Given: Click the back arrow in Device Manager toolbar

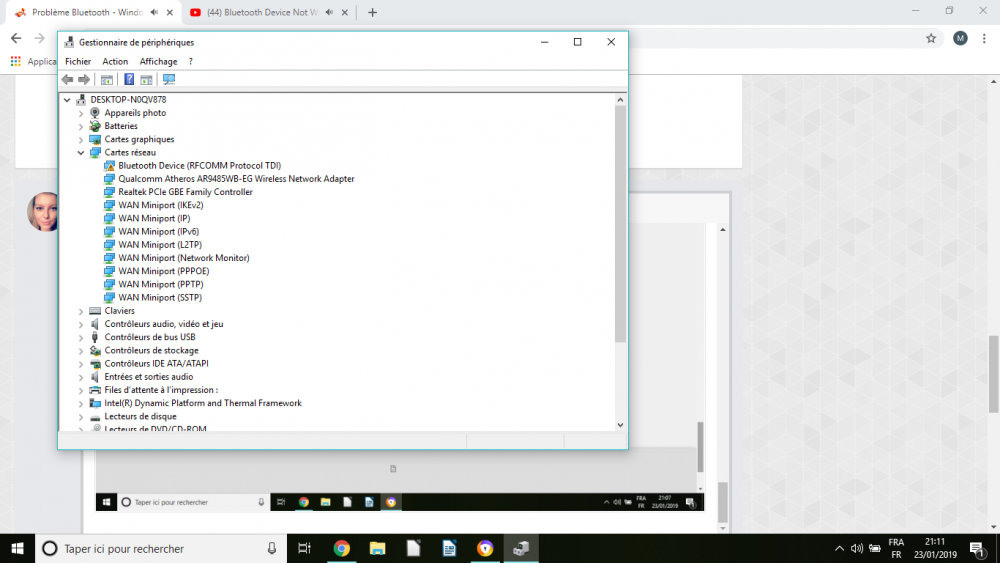Looking at the screenshot, I should click(x=67, y=80).
